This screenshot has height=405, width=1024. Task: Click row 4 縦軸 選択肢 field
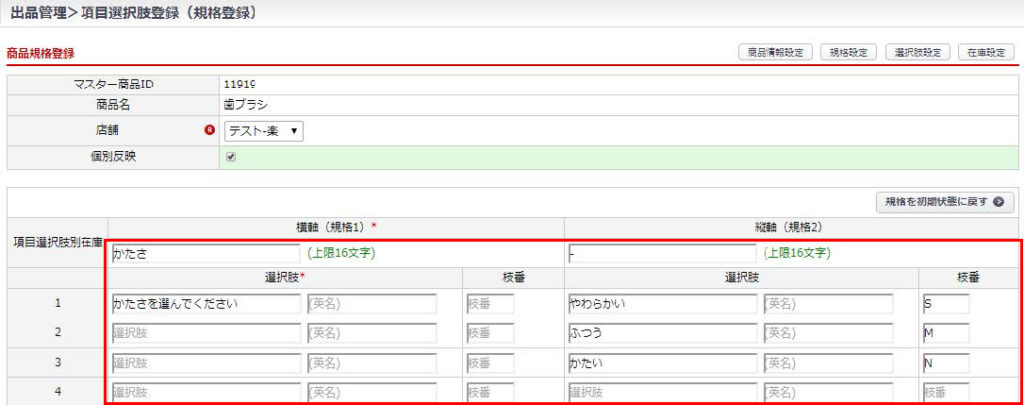pyautogui.click(x=662, y=393)
